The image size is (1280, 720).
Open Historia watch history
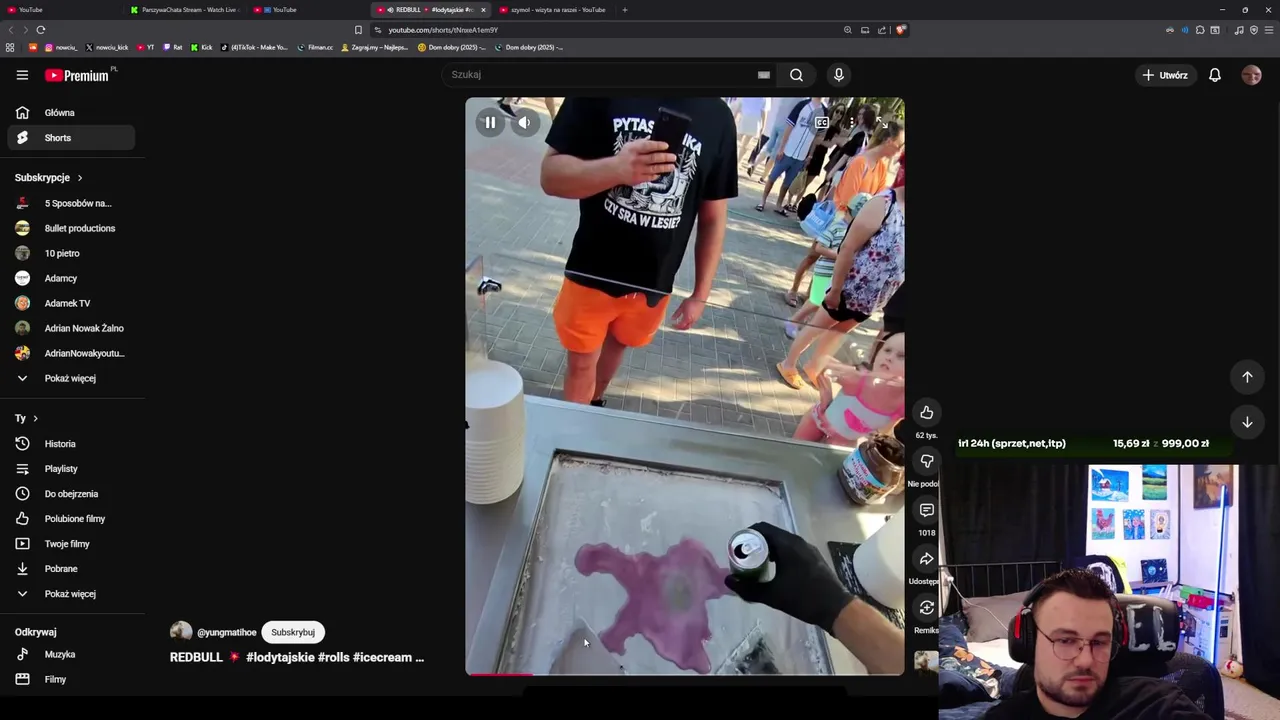coord(70,444)
